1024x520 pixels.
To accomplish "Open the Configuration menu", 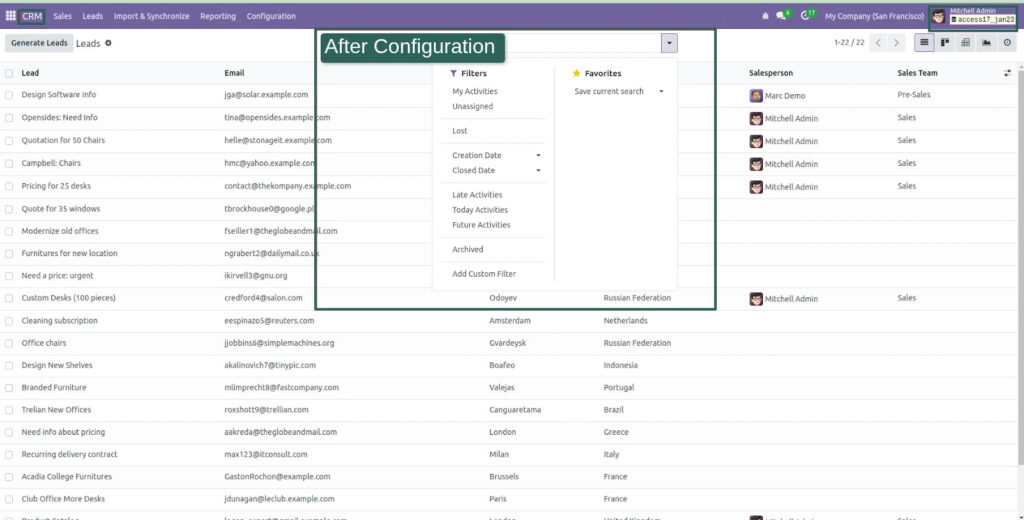I will click(x=271, y=16).
